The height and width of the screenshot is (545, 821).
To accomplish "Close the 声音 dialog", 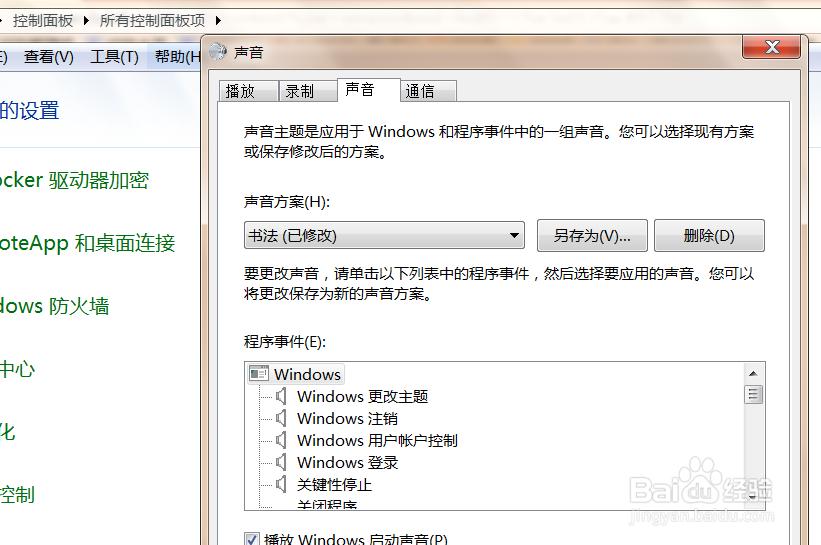I will (771, 47).
